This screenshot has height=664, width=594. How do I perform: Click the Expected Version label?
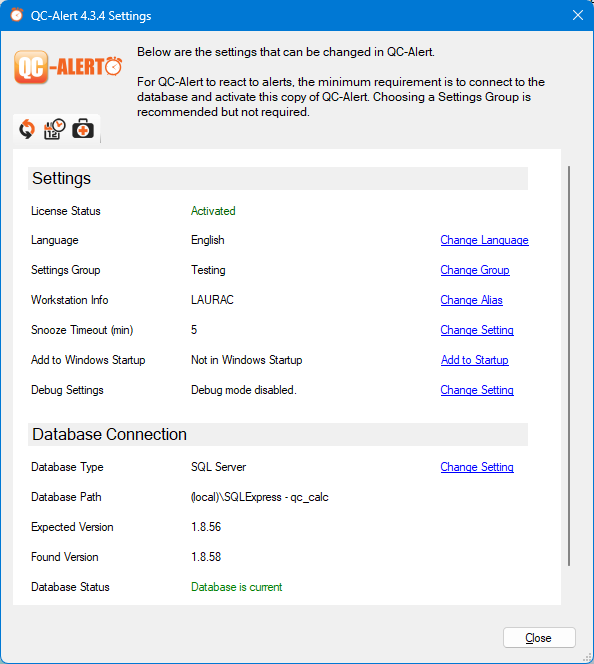pos(72,527)
